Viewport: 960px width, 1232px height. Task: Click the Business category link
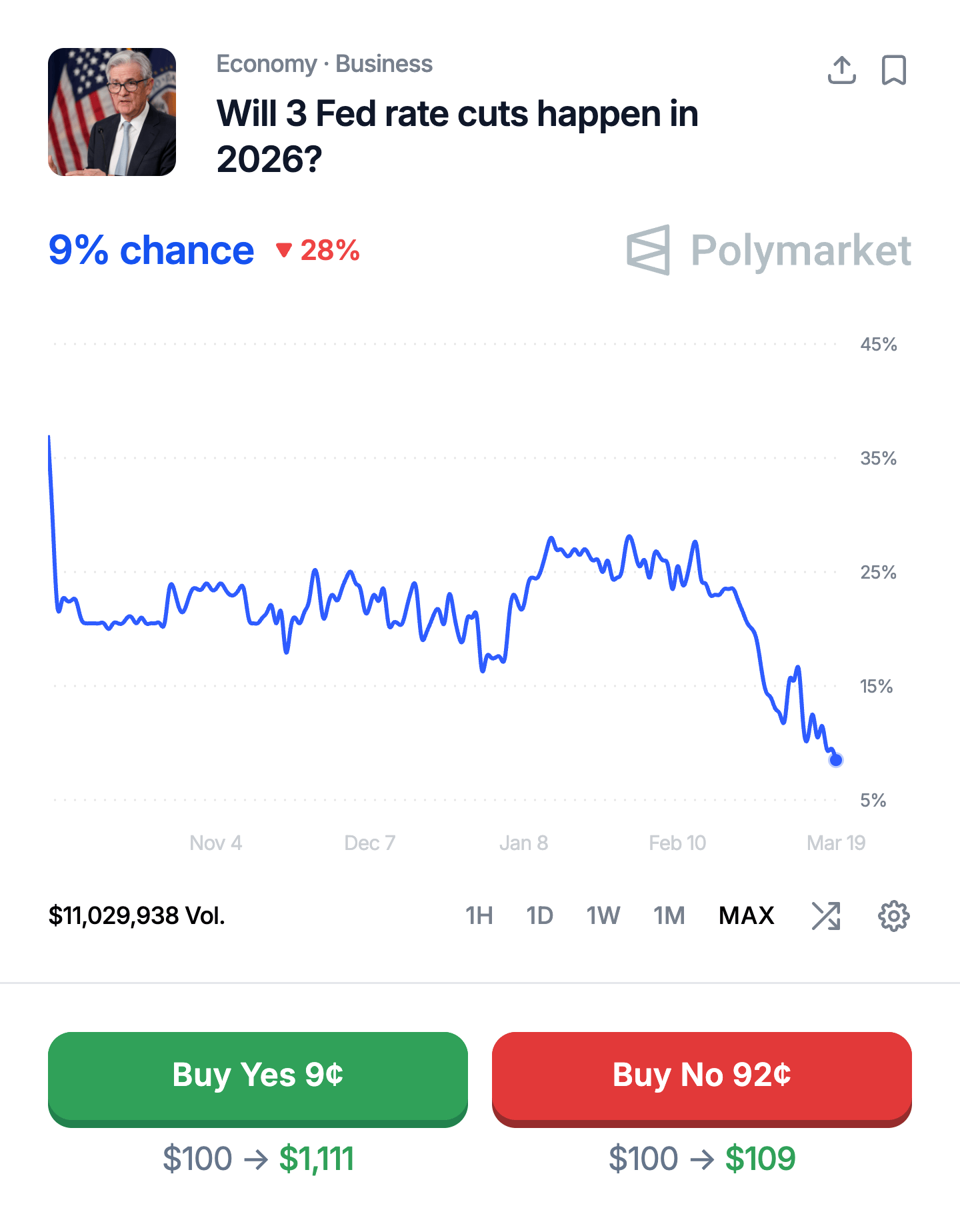click(x=383, y=64)
